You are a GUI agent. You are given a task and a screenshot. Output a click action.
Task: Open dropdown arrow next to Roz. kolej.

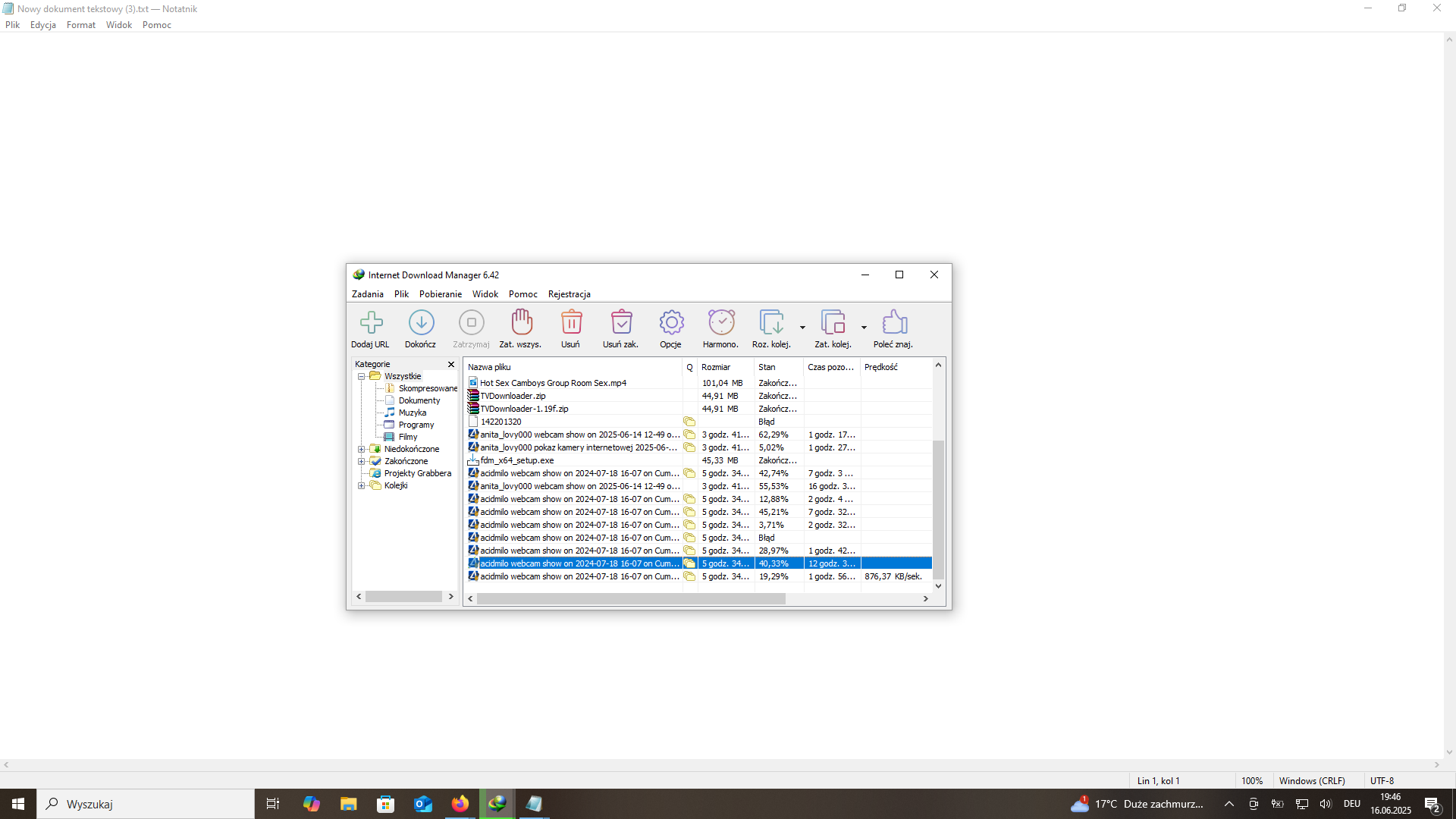tap(802, 328)
